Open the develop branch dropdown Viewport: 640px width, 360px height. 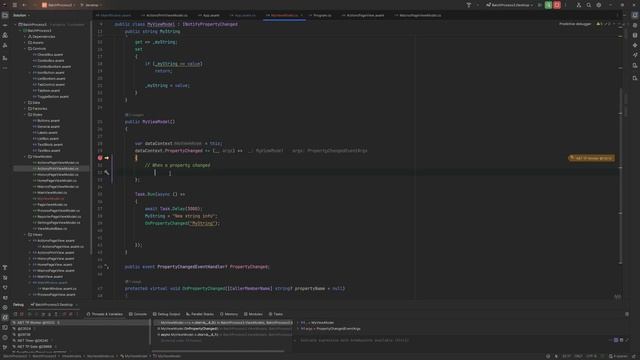[x=91, y=5]
